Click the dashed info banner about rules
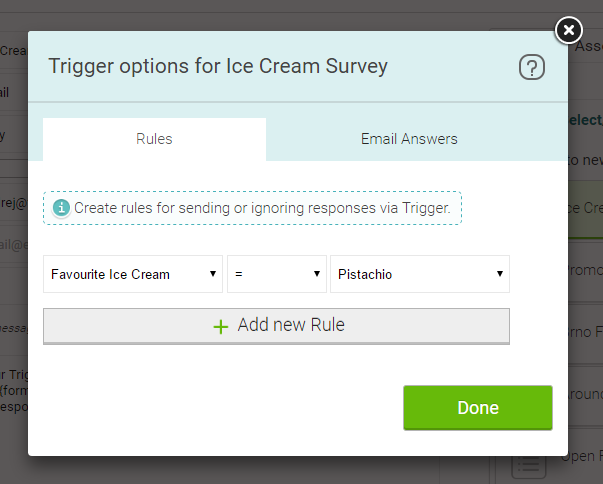This screenshot has width=603, height=484. pyautogui.click(x=252, y=208)
